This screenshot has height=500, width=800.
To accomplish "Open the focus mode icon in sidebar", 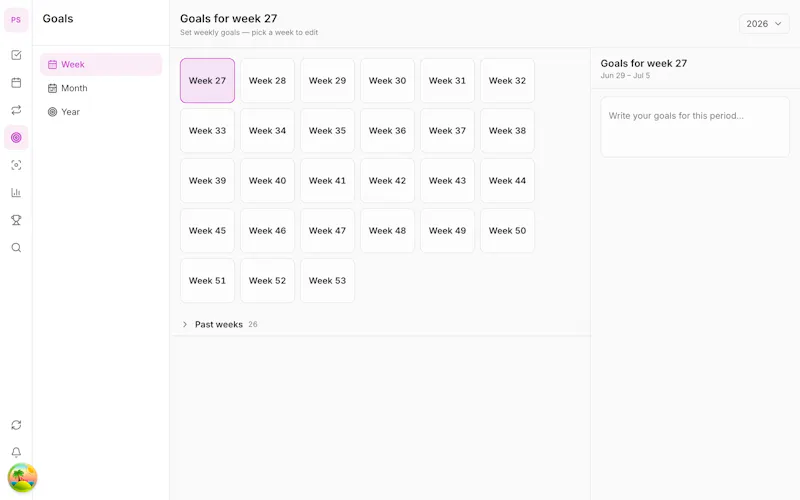I will pyautogui.click(x=16, y=165).
